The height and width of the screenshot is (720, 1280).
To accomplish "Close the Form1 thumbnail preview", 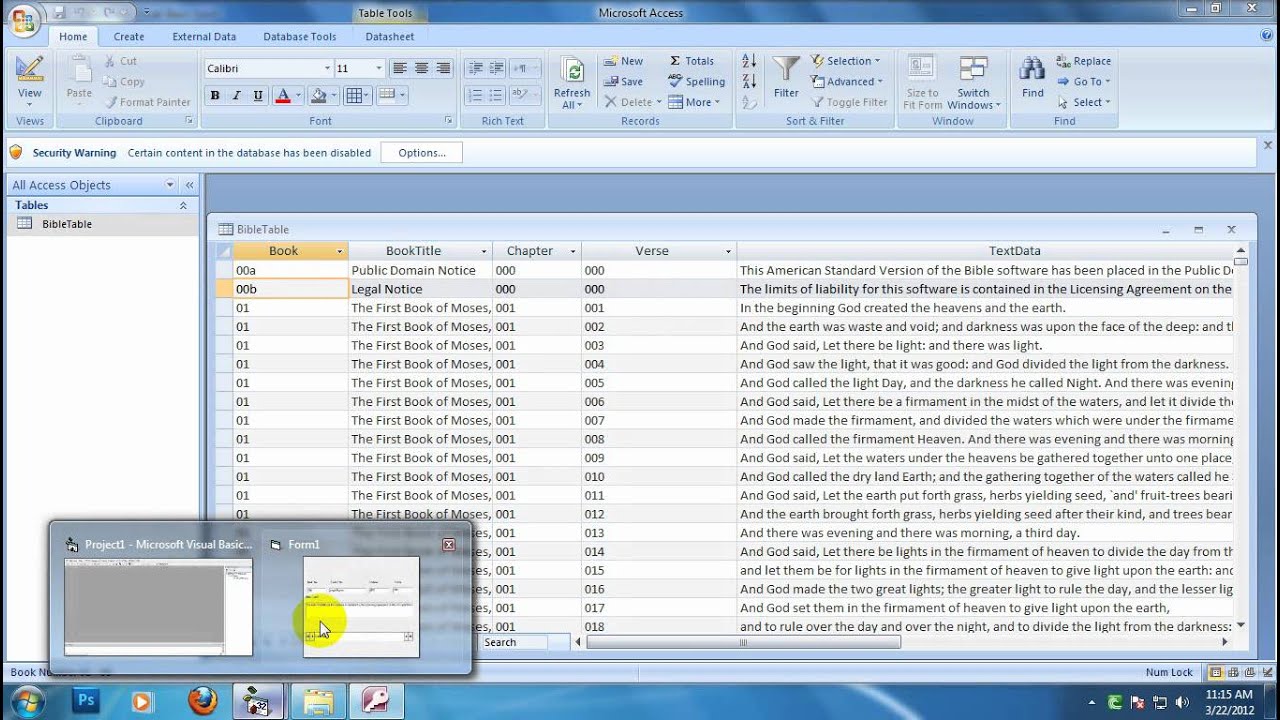I will pos(449,545).
